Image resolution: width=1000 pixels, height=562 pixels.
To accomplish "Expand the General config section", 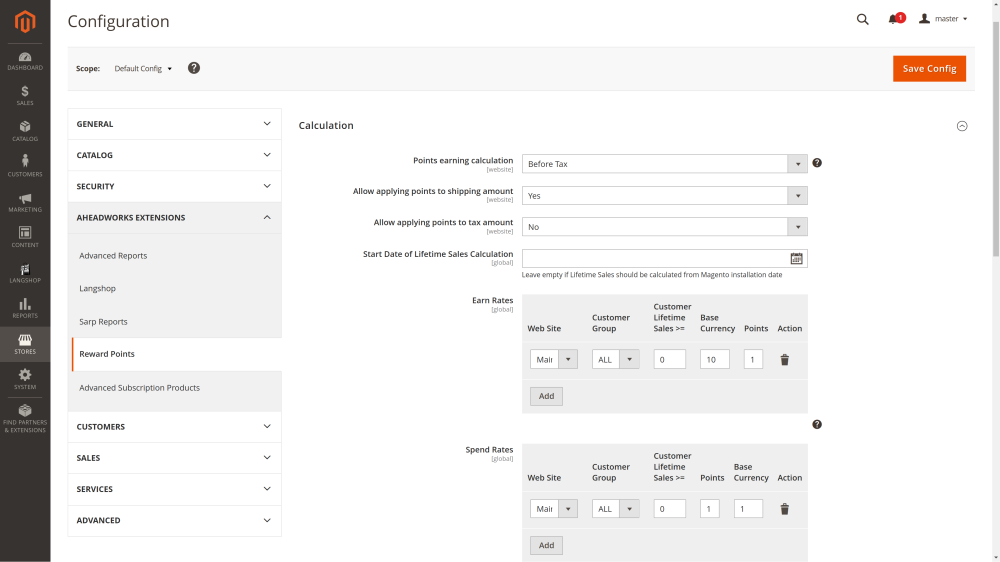I will pyautogui.click(x=174, y=124).
